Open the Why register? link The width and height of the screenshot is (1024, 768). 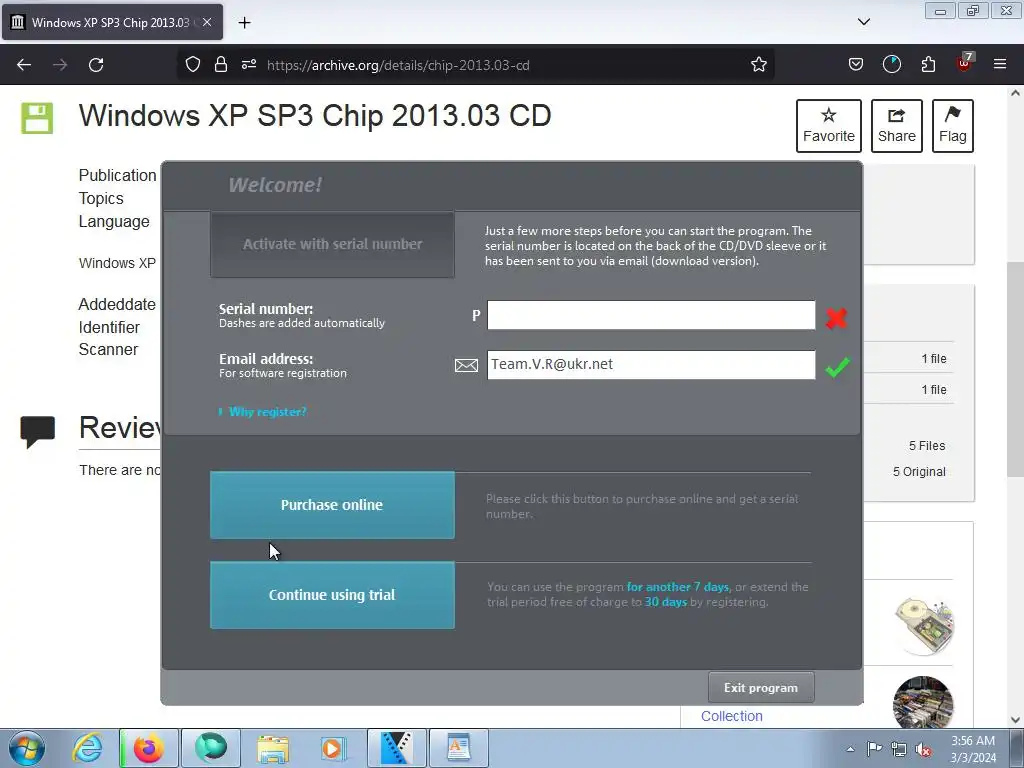pyautogui.click(x=267, y=412)
